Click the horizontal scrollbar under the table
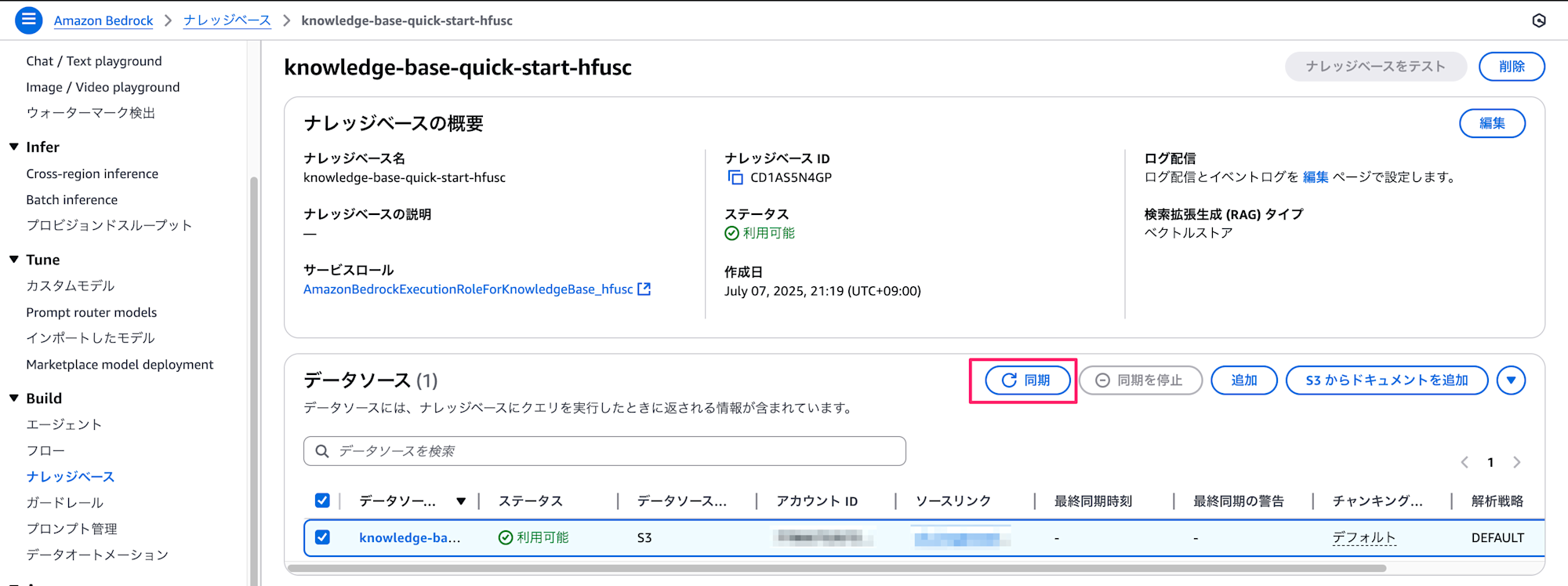 pyautogui.click(x=837, y=568)
